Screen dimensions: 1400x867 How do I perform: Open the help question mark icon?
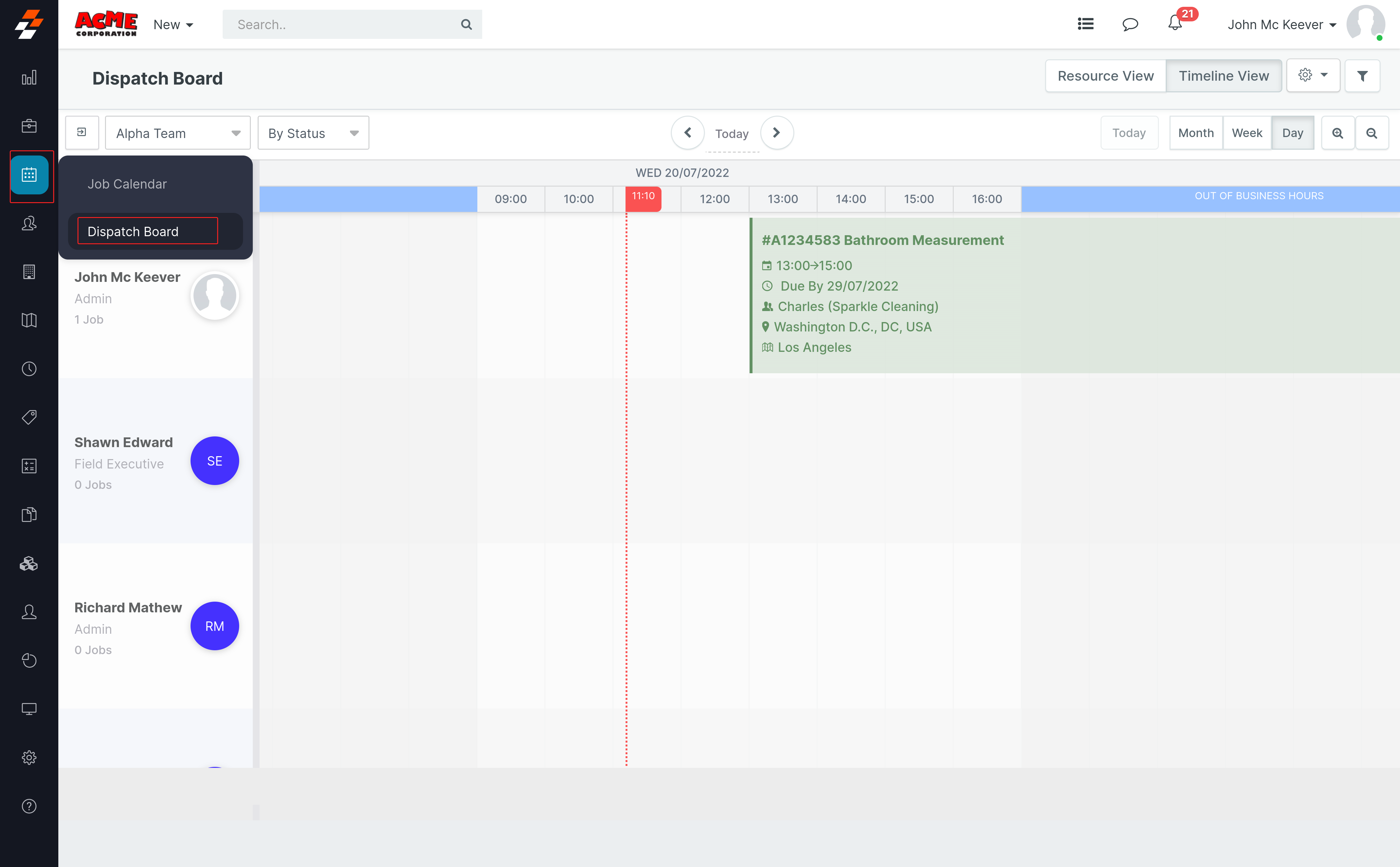(x=29, y=806)
